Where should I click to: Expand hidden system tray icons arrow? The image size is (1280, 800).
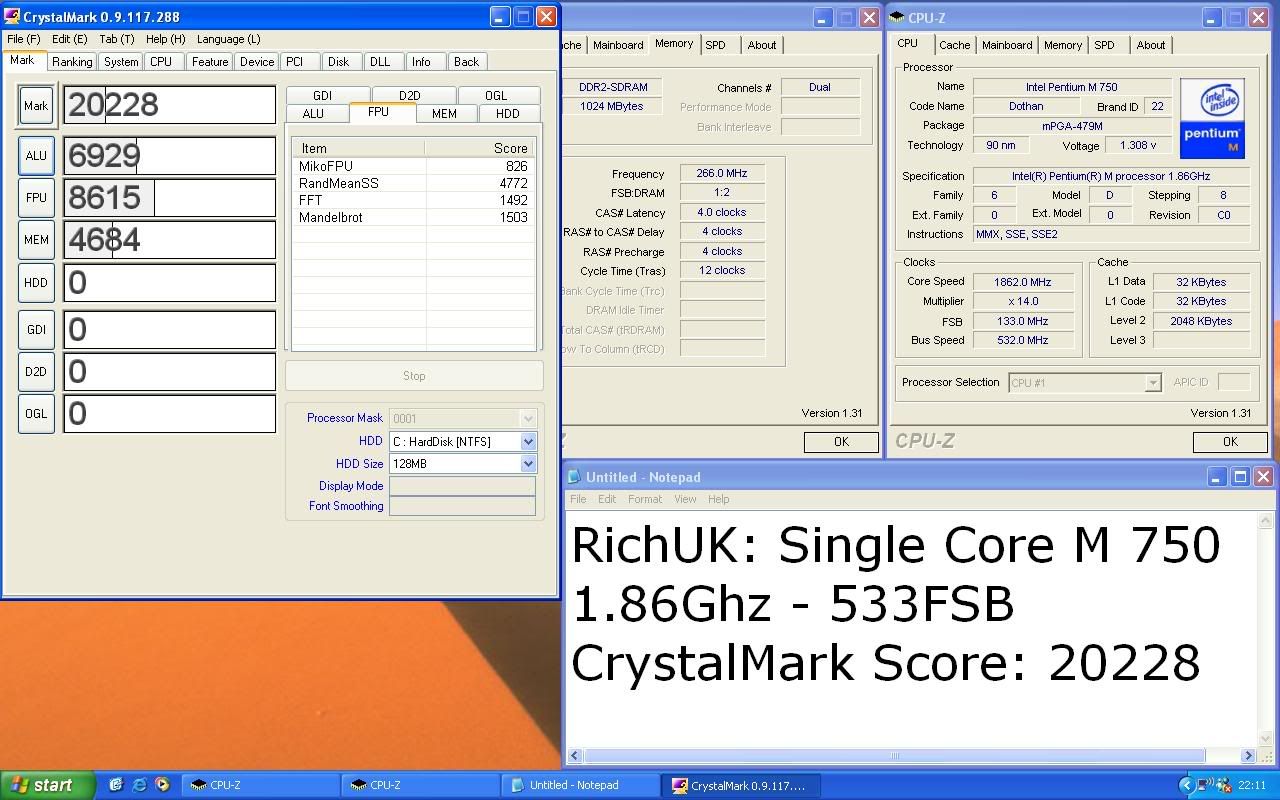click(1186, 785)
